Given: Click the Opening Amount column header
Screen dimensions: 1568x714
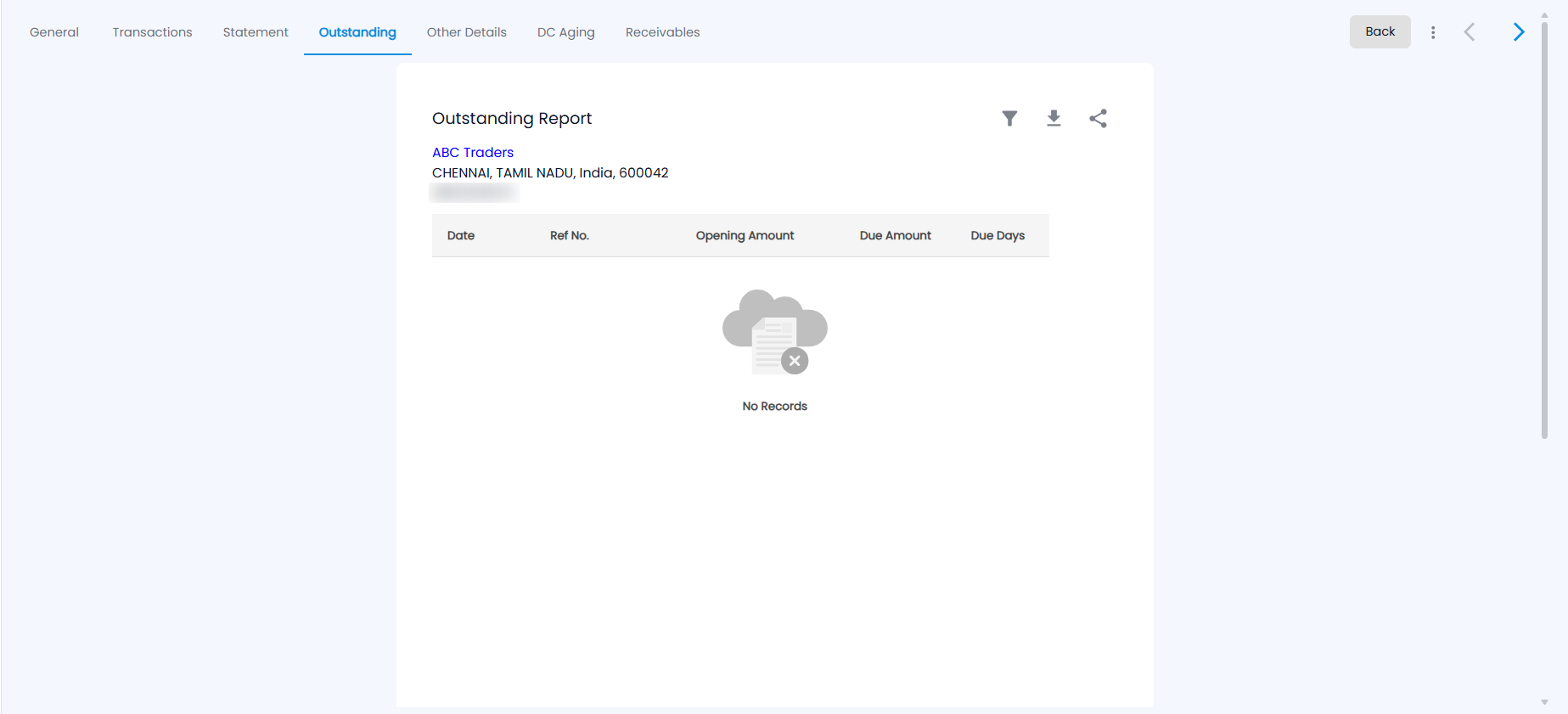Looking at the screenshot, I should coord(745,235).
